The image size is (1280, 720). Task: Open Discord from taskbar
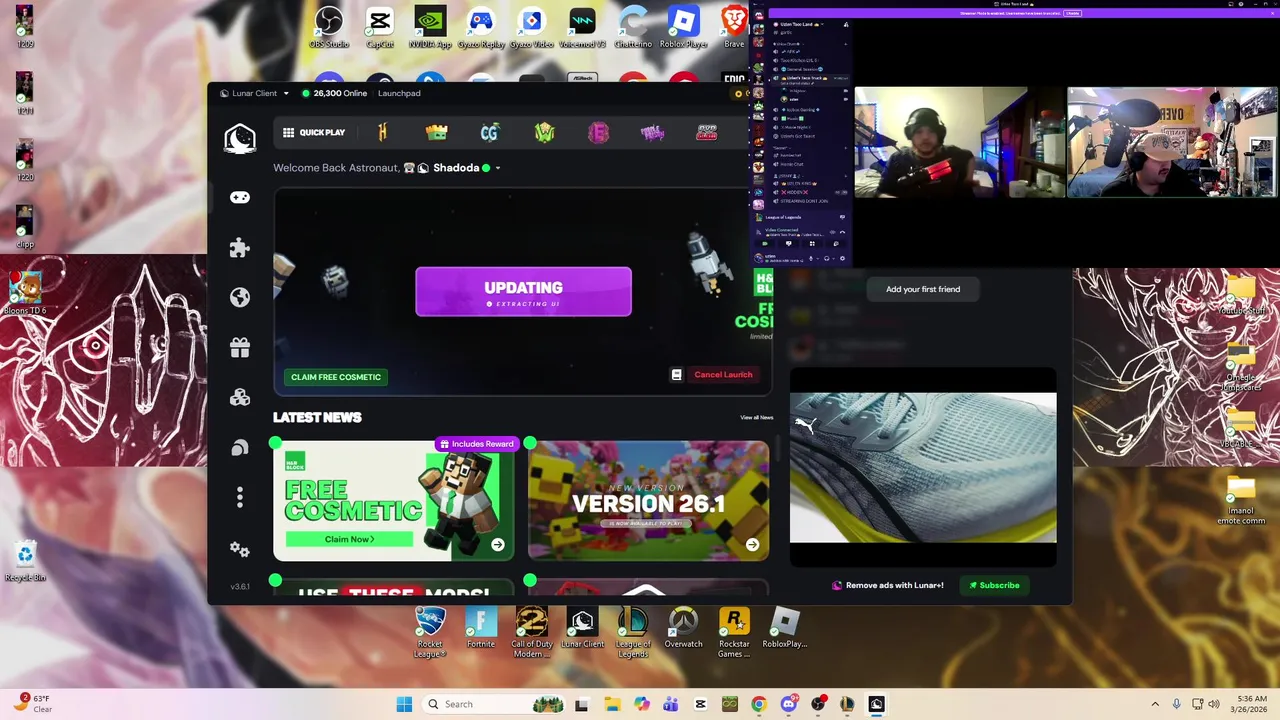(788, 704)
